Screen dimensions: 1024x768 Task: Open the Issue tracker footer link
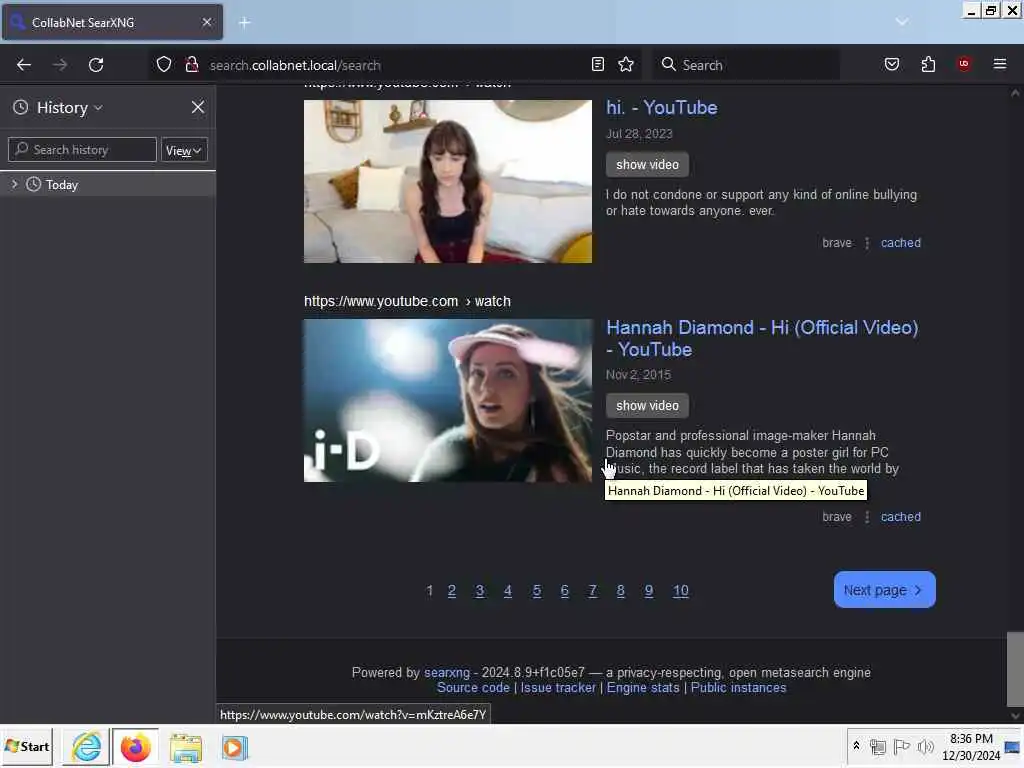click(x=558, y=688)
